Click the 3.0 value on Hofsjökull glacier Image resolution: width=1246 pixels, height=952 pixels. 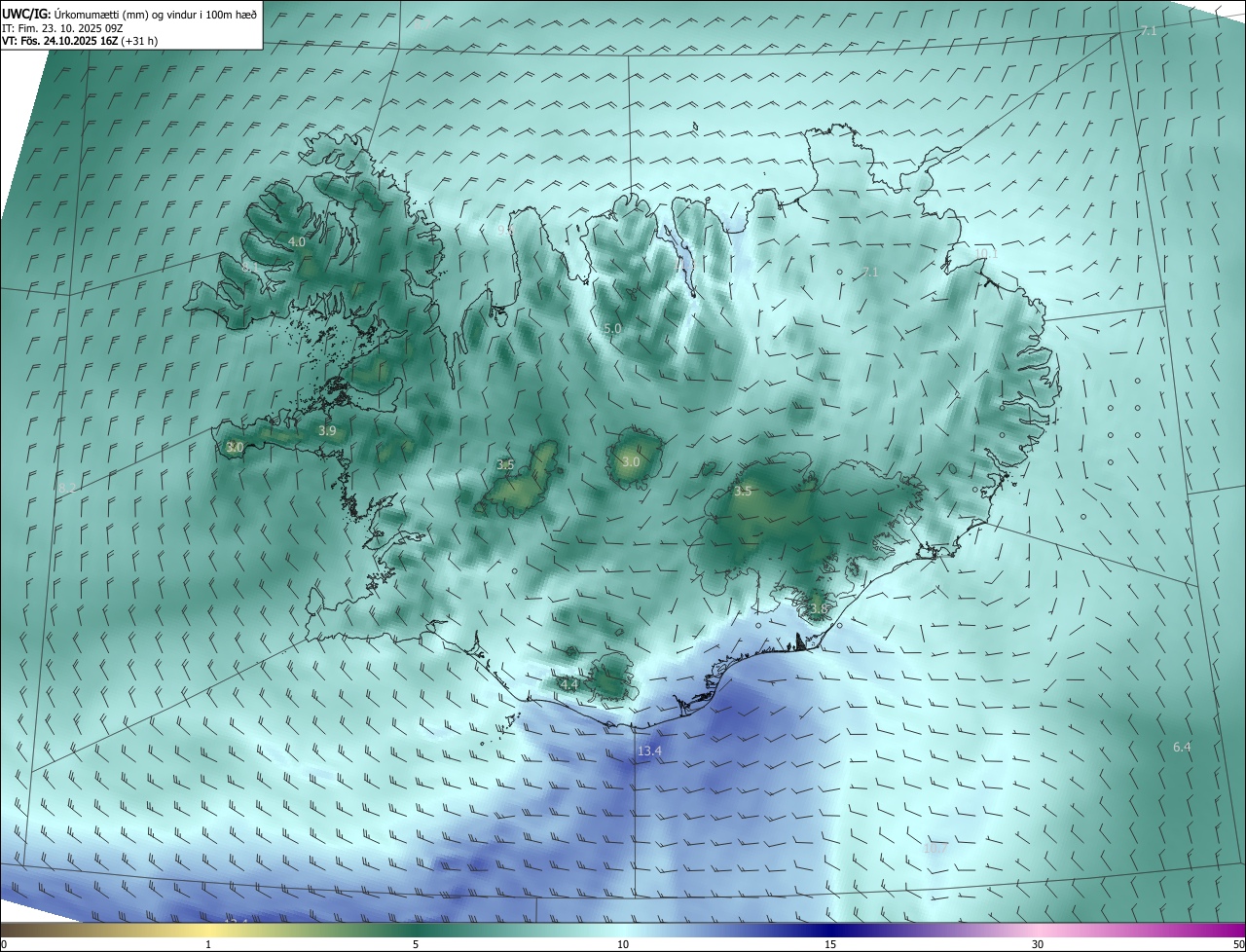[x=631, y=461]
